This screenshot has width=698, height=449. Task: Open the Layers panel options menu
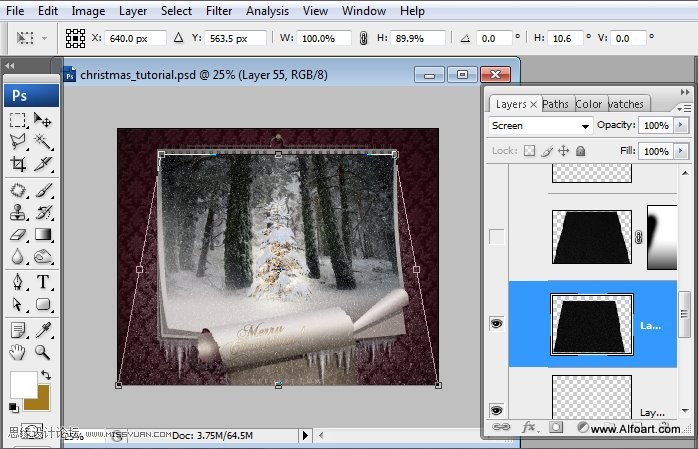coord(684,108)
